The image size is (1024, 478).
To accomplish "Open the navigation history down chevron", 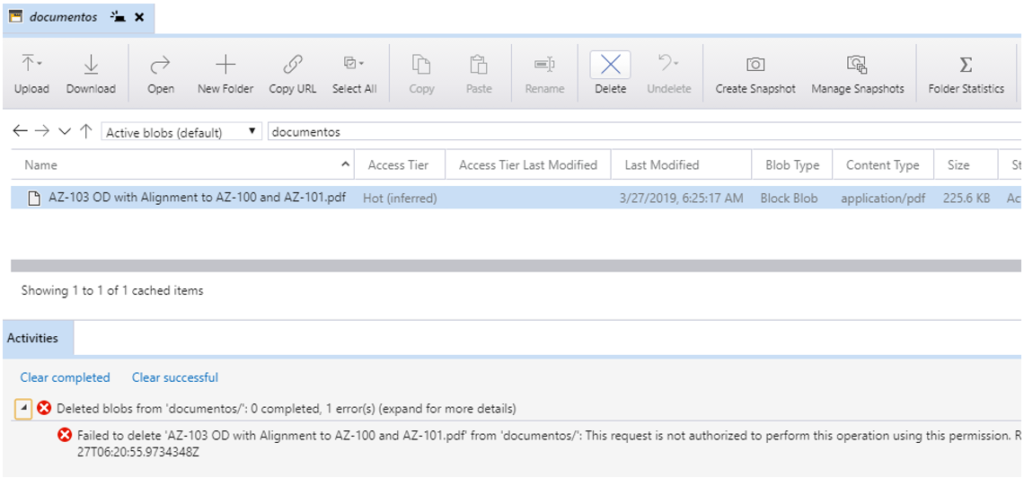I will click(65, 132).
